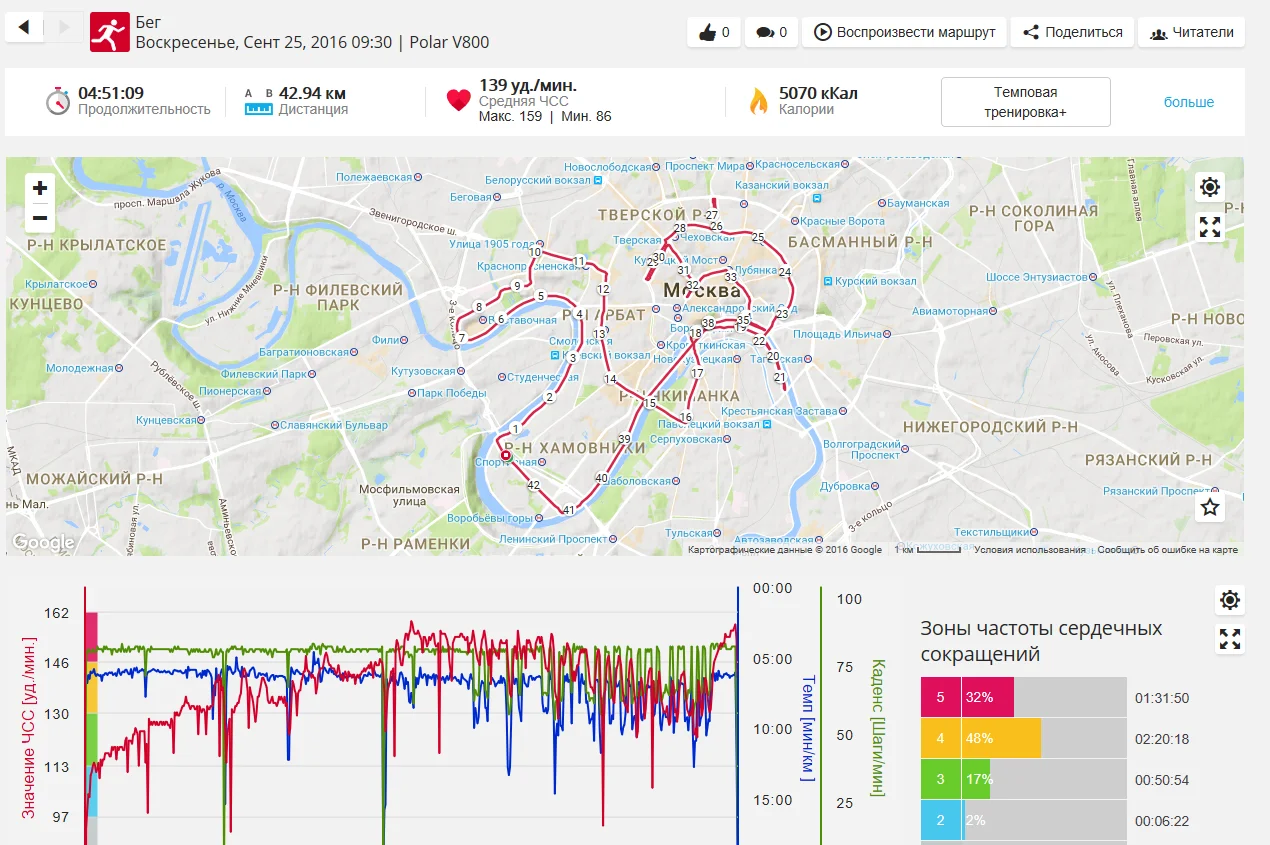Go to next training session arrow
This screenshot has height=845, width=1270.
pos(63,27)
